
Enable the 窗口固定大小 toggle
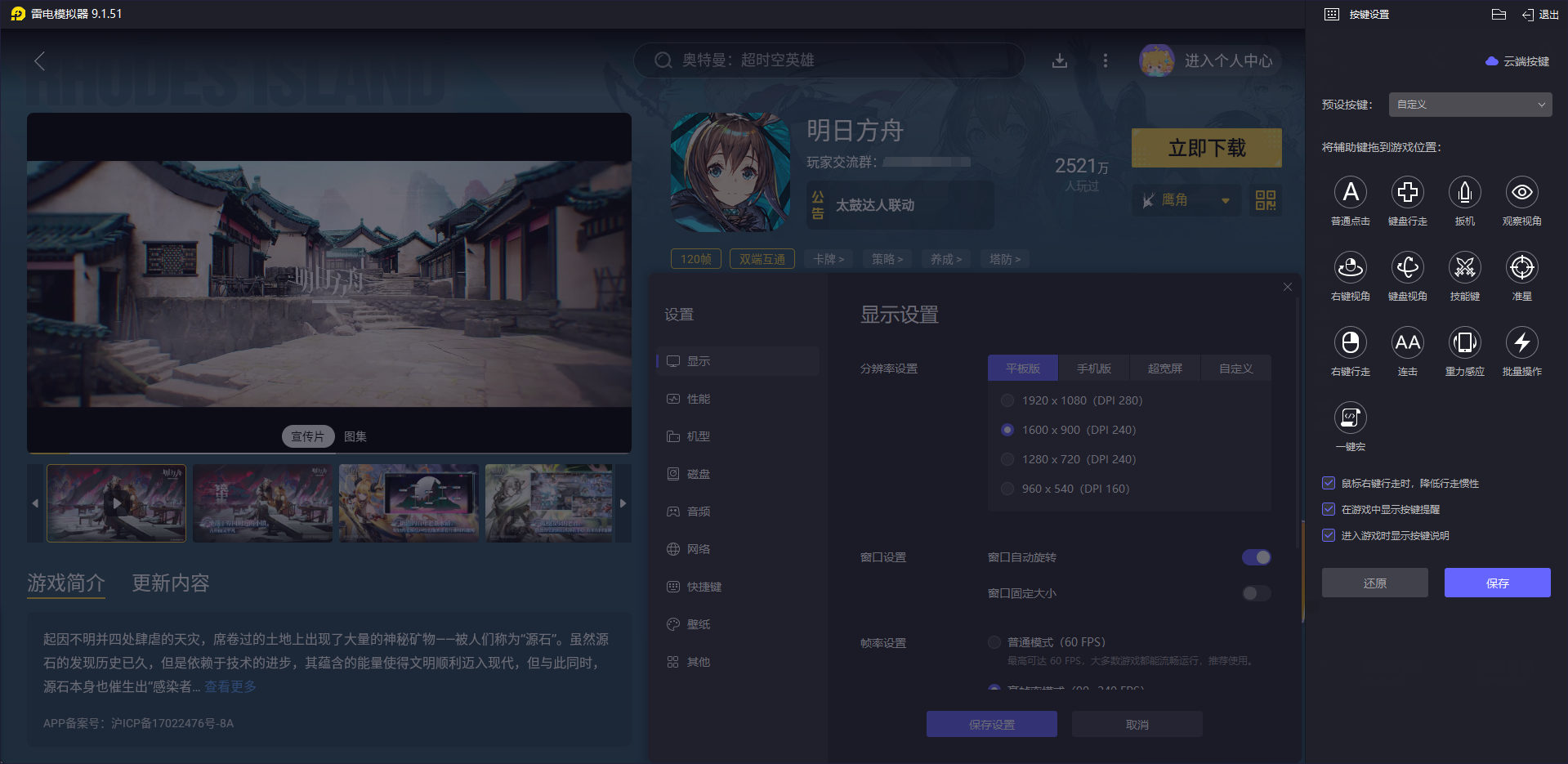point(1256,593)
